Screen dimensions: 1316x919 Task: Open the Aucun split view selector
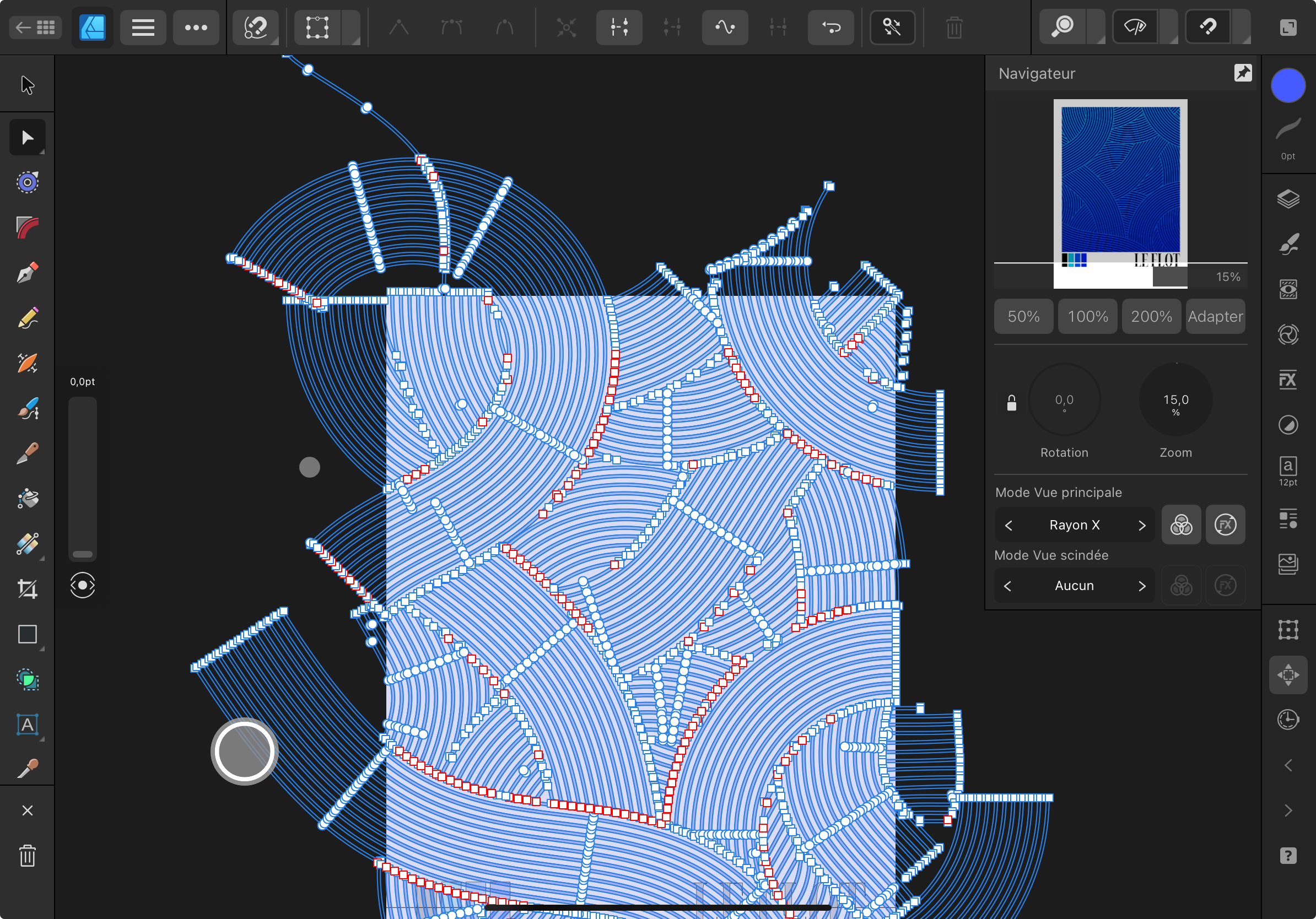pos(1075,586)
